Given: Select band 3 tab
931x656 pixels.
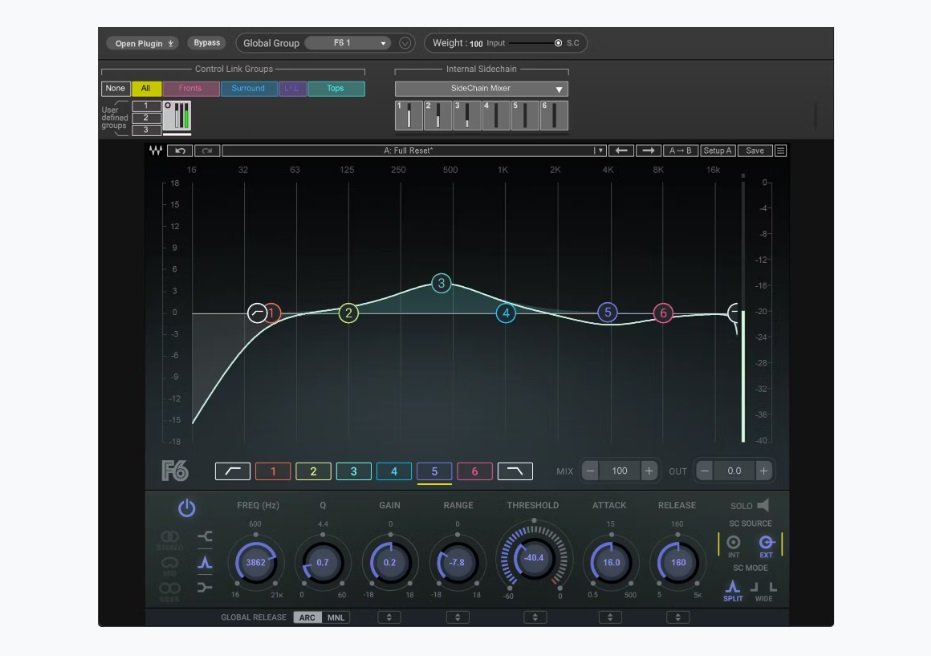Looking at the screenshot, I should [353, 471].
